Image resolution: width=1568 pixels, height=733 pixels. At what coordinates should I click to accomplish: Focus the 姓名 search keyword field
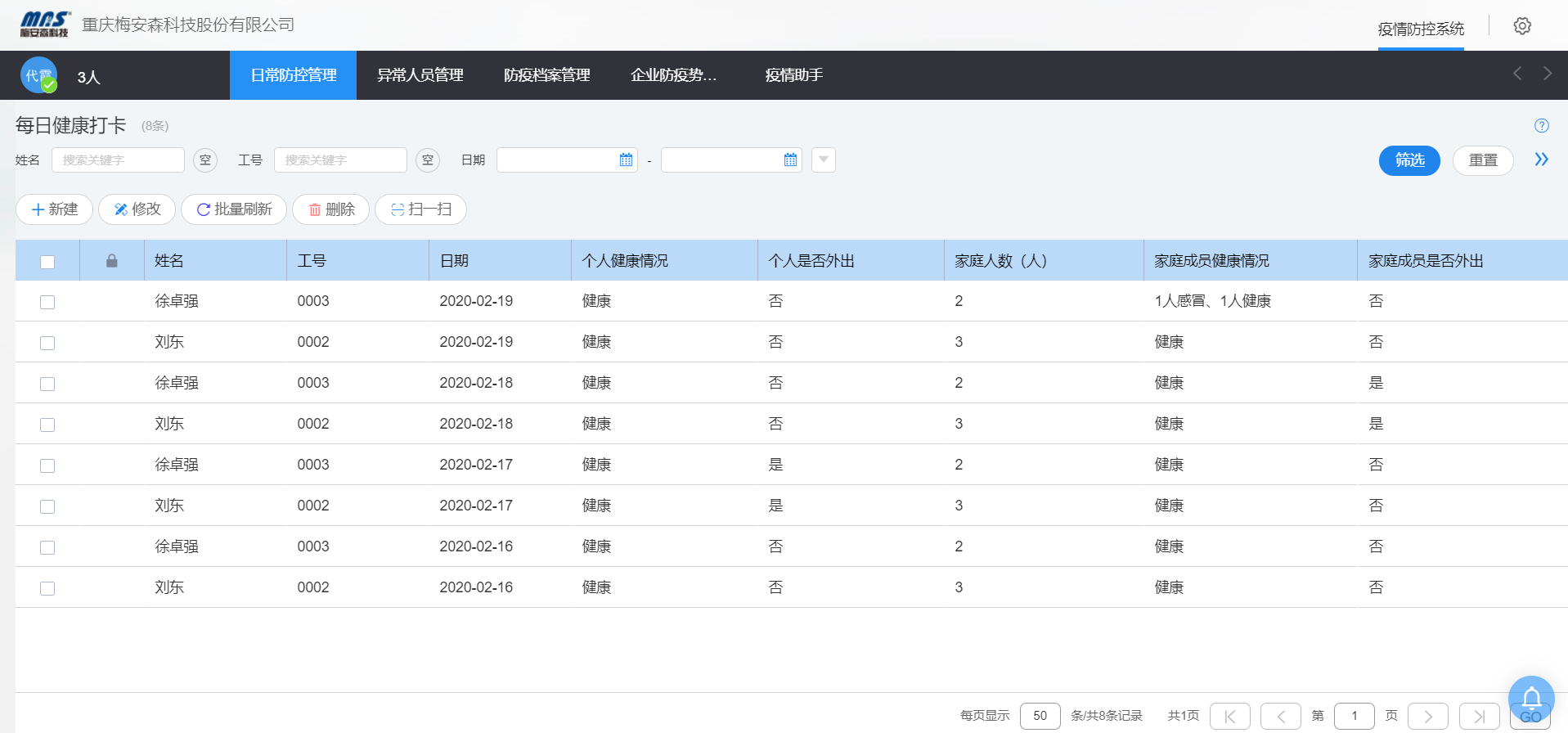[118, 160]
